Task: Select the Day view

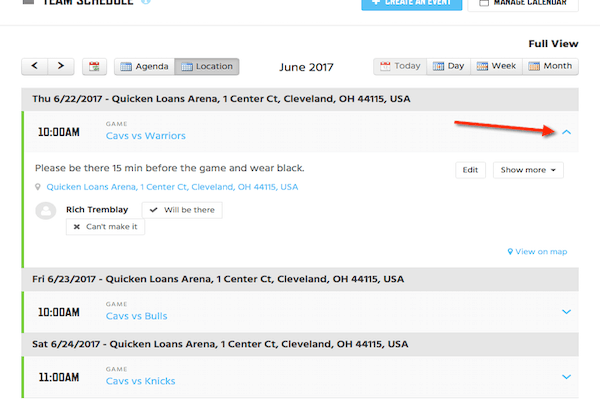Action: [x=448, y=67]
